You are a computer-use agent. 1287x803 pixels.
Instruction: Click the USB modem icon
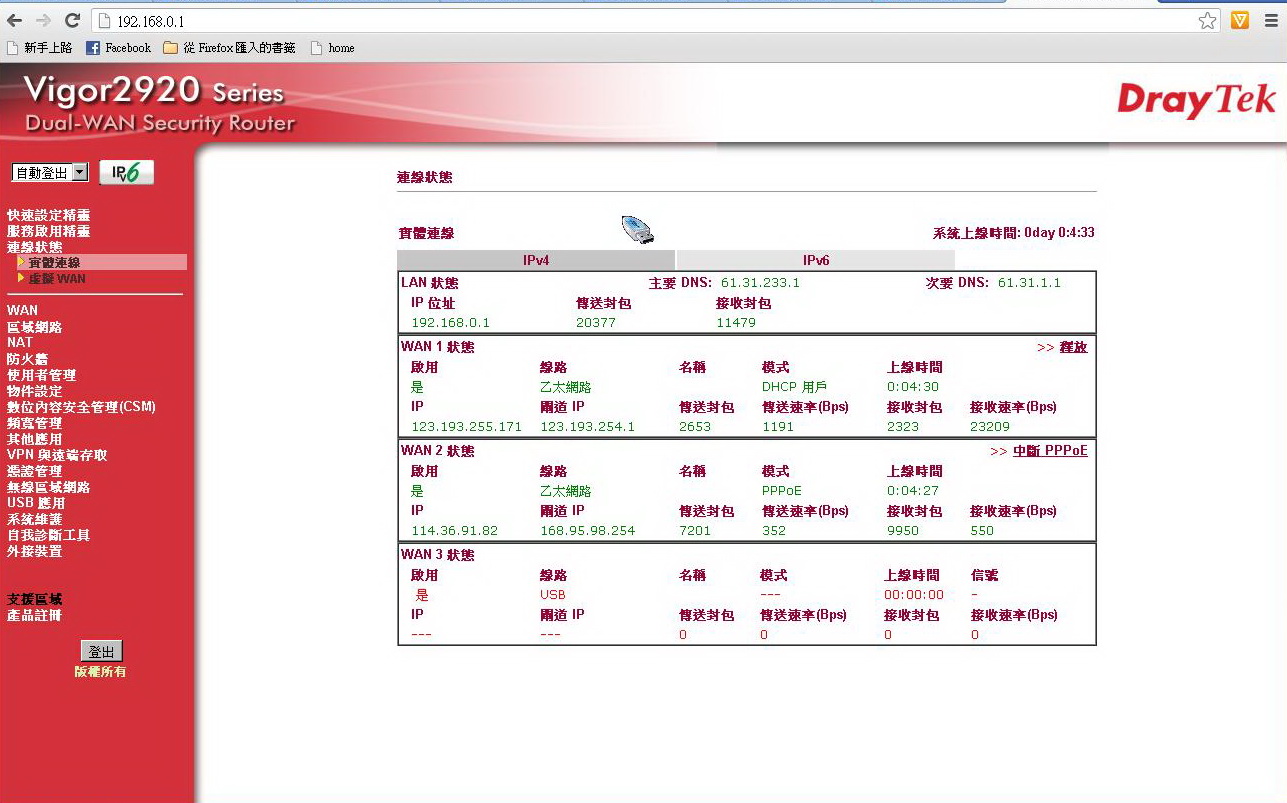[637, 230]
